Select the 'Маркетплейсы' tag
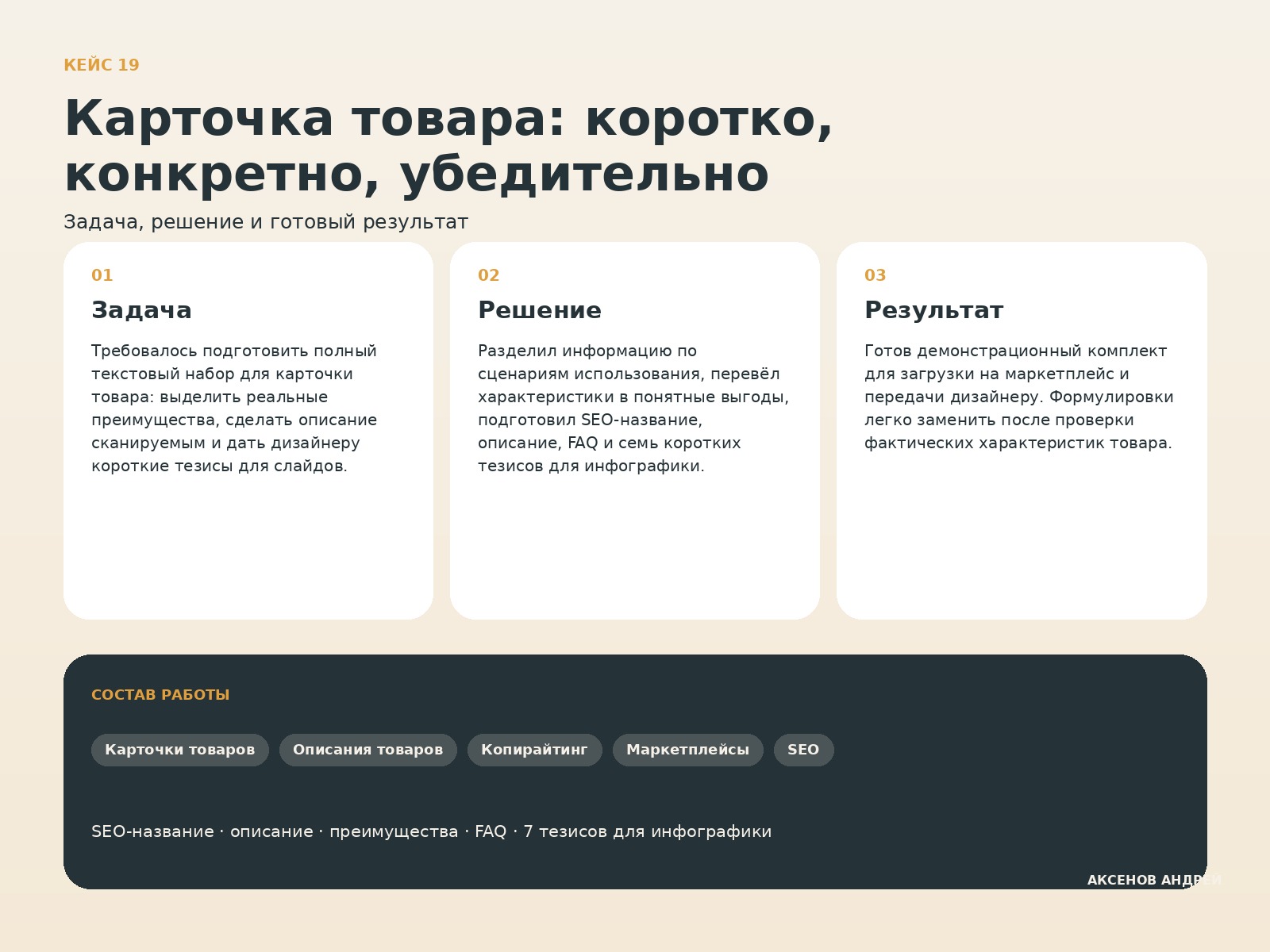 (688, 750)
